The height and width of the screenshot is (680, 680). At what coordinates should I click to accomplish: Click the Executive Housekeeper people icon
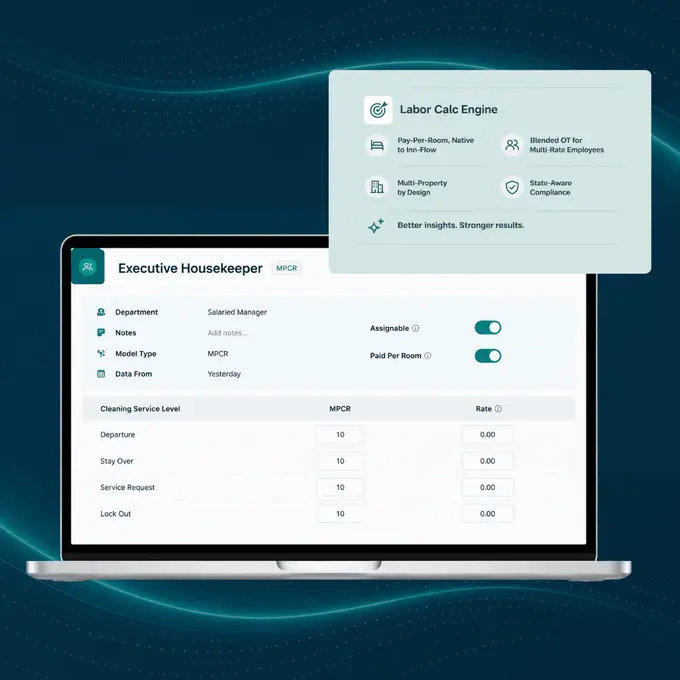(x=88, y=266)
